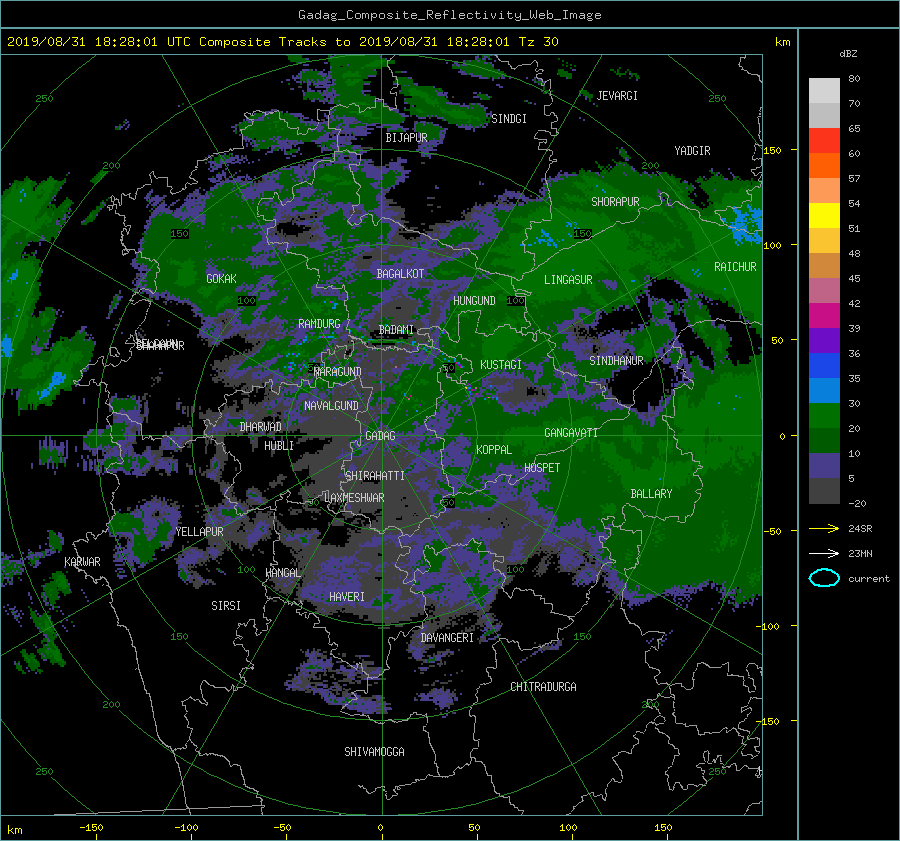The height and width of the screenshot is (841, 900).
Task: Click the BIJAPUR city label
Action: click(406, 138)
